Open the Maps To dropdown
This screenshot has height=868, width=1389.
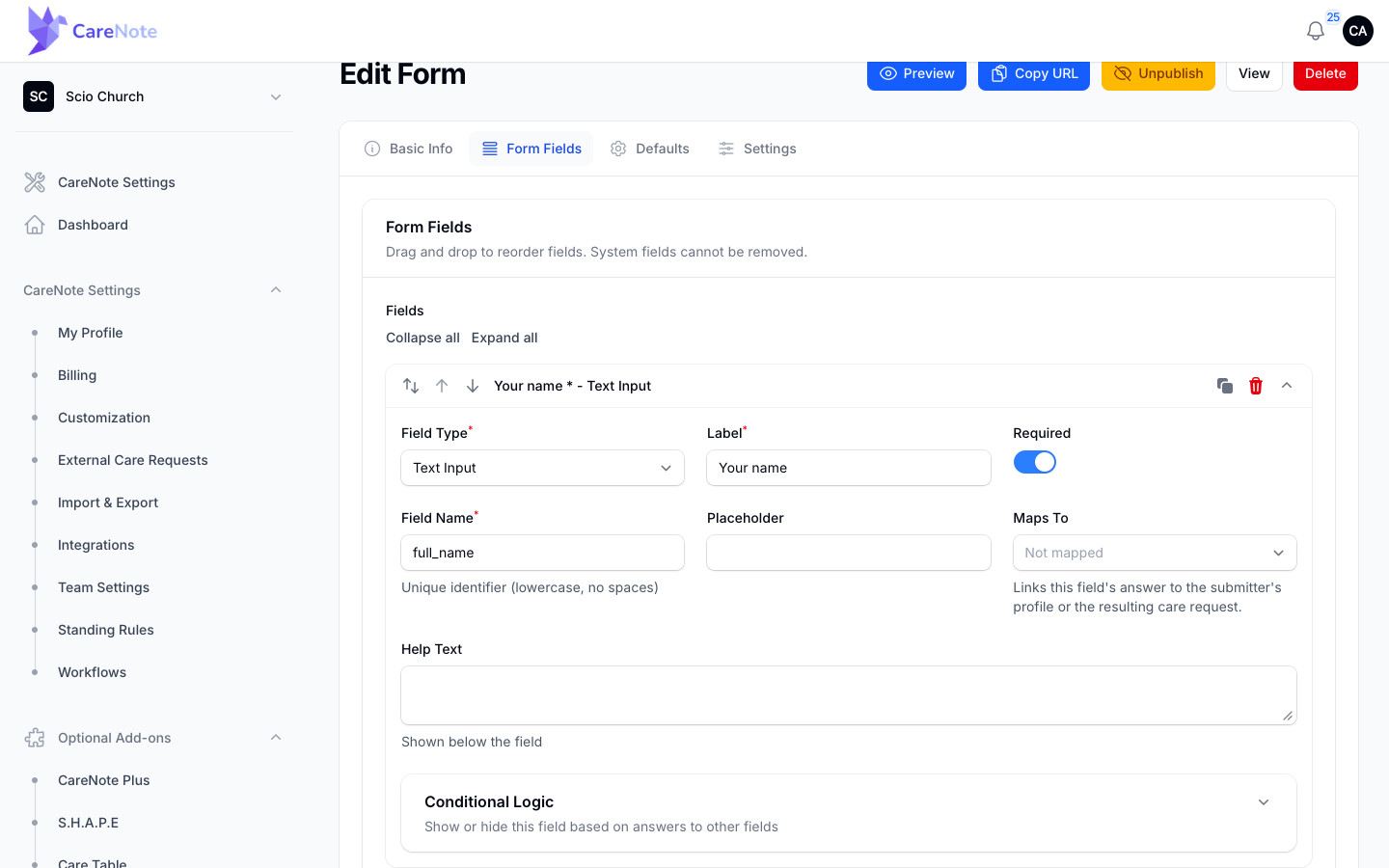tap(1155, 553)
